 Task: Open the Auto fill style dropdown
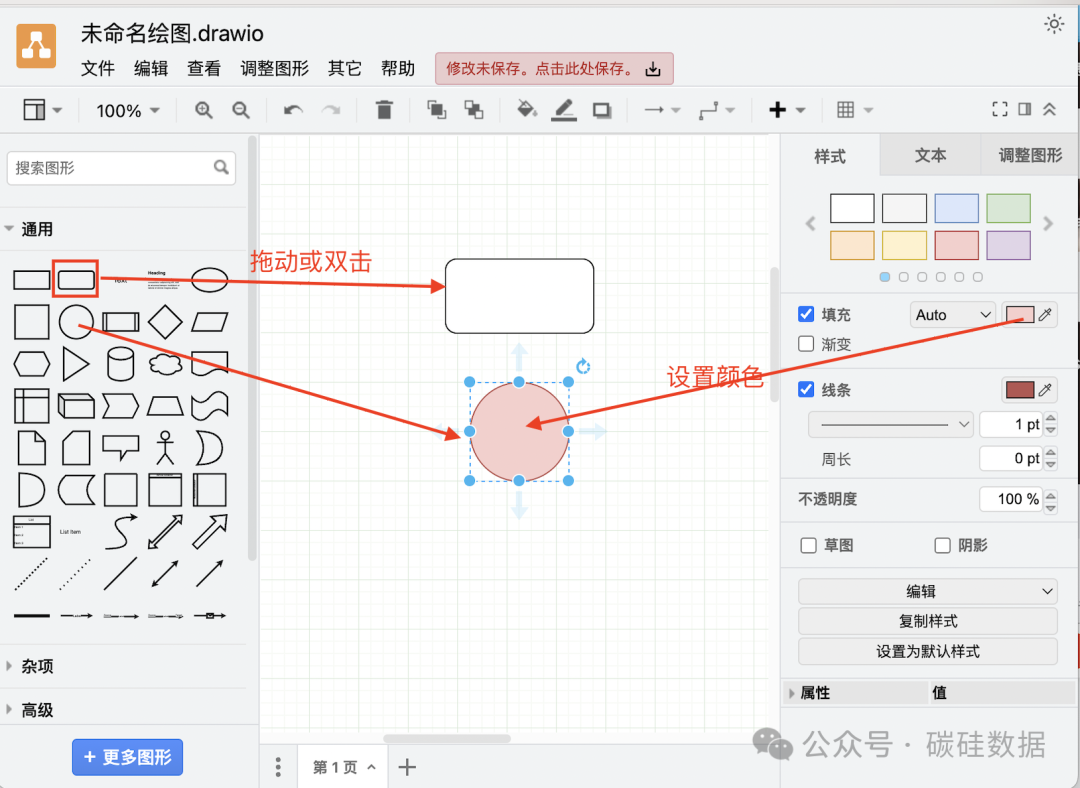click(952, 315)
